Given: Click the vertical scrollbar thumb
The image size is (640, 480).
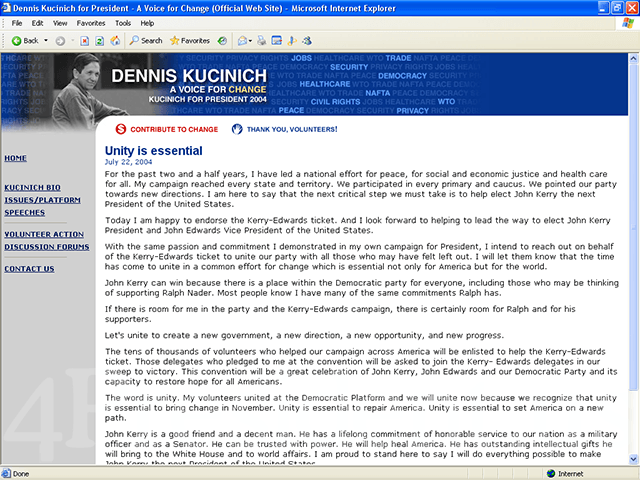Looking at the screenshot, I should 633,227.
